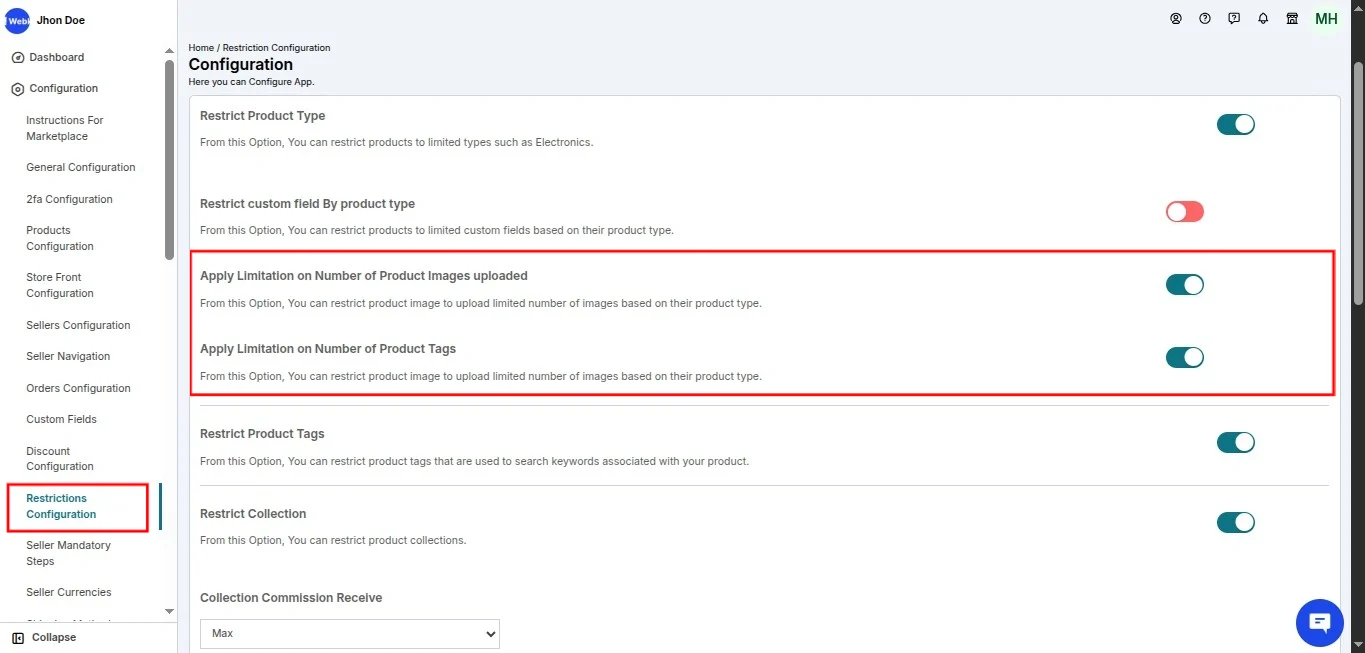Open the user account profile icon

[1176, 18]
